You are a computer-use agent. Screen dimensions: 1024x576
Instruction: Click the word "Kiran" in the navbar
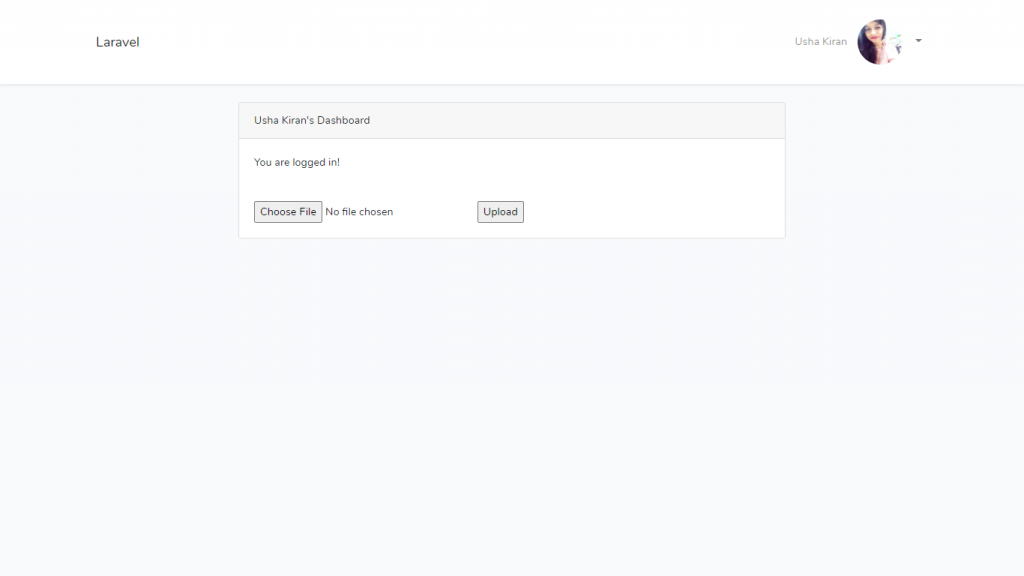tap(833, 42)
